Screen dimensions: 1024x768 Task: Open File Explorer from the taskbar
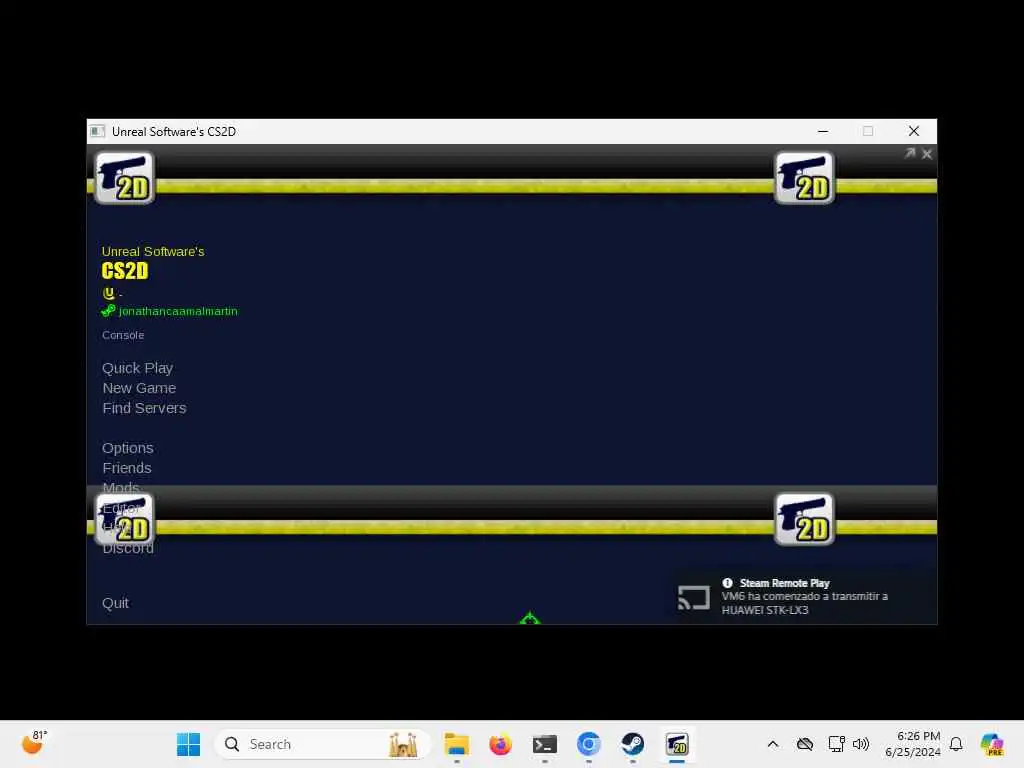pyautogui.click(x=456, y=744)
